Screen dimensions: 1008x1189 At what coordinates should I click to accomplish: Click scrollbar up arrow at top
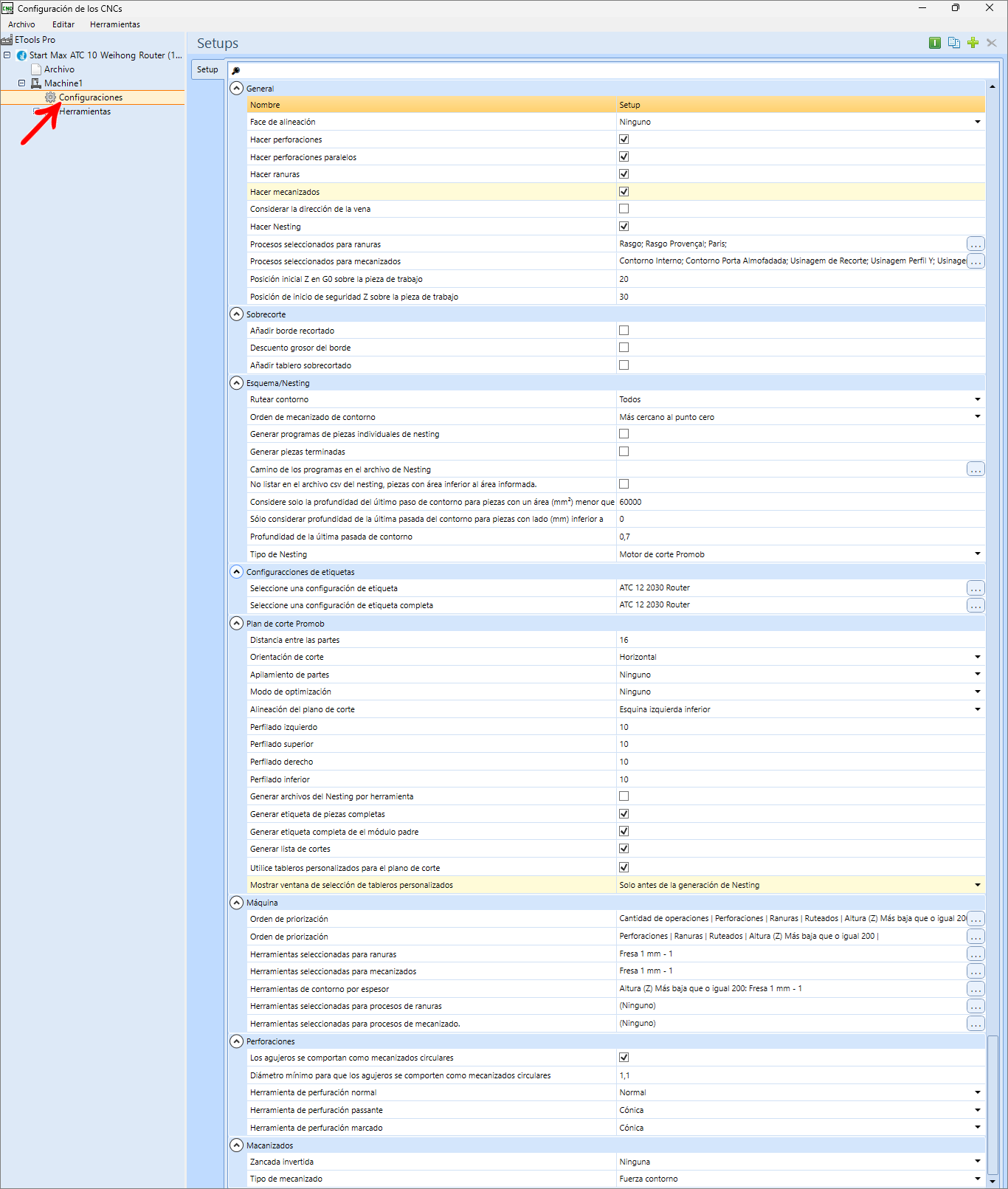pyautogui.click(x=993, y=86)
